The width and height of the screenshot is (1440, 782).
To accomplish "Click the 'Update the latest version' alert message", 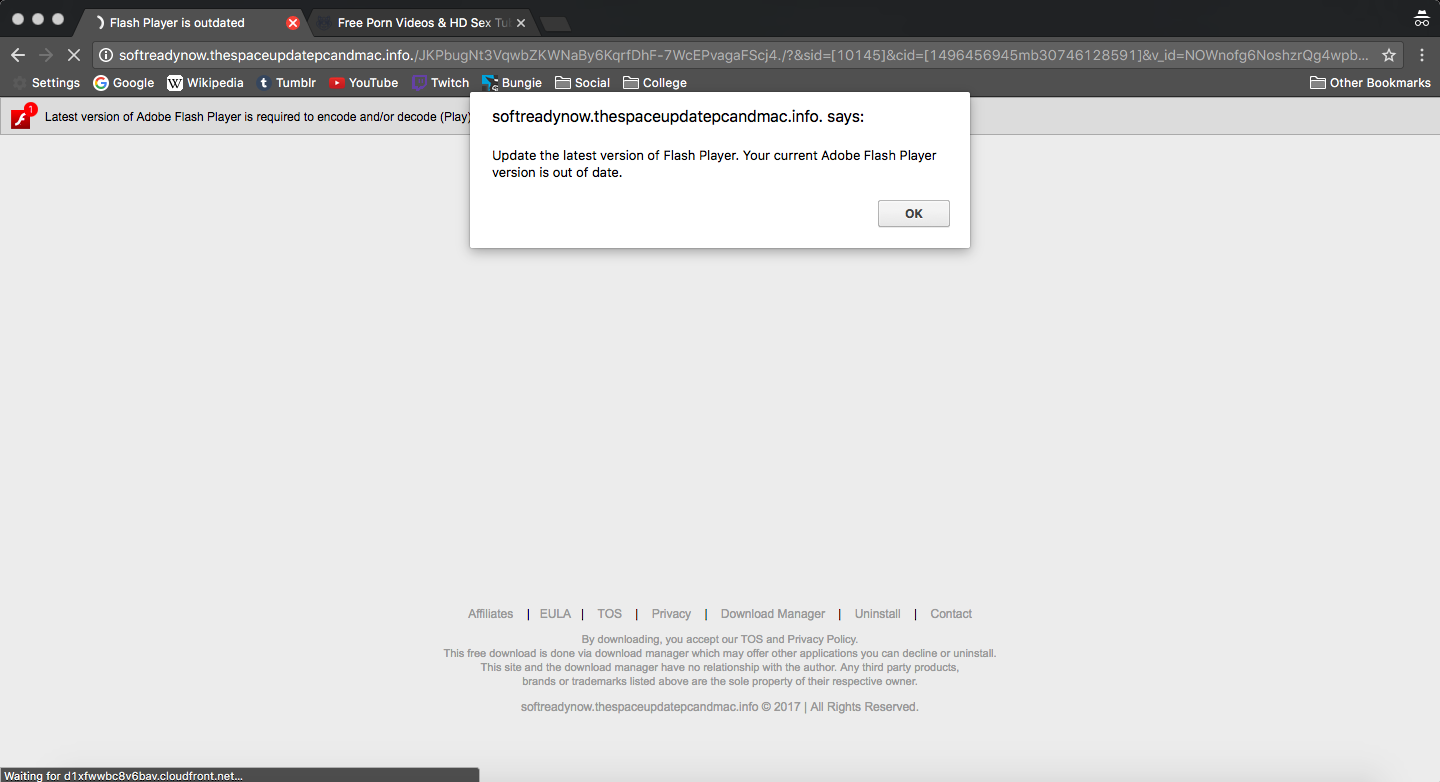I will pos(714,164).
